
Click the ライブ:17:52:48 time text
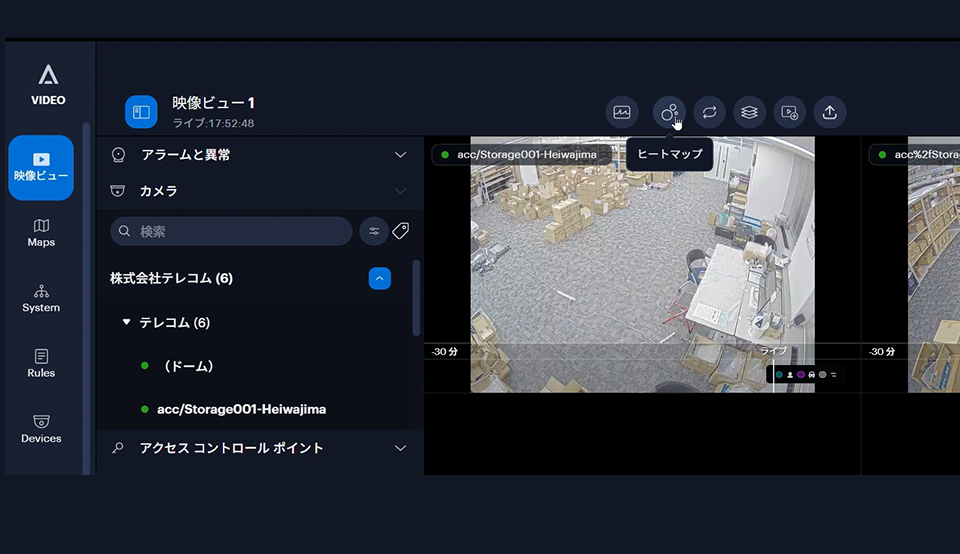213,123
